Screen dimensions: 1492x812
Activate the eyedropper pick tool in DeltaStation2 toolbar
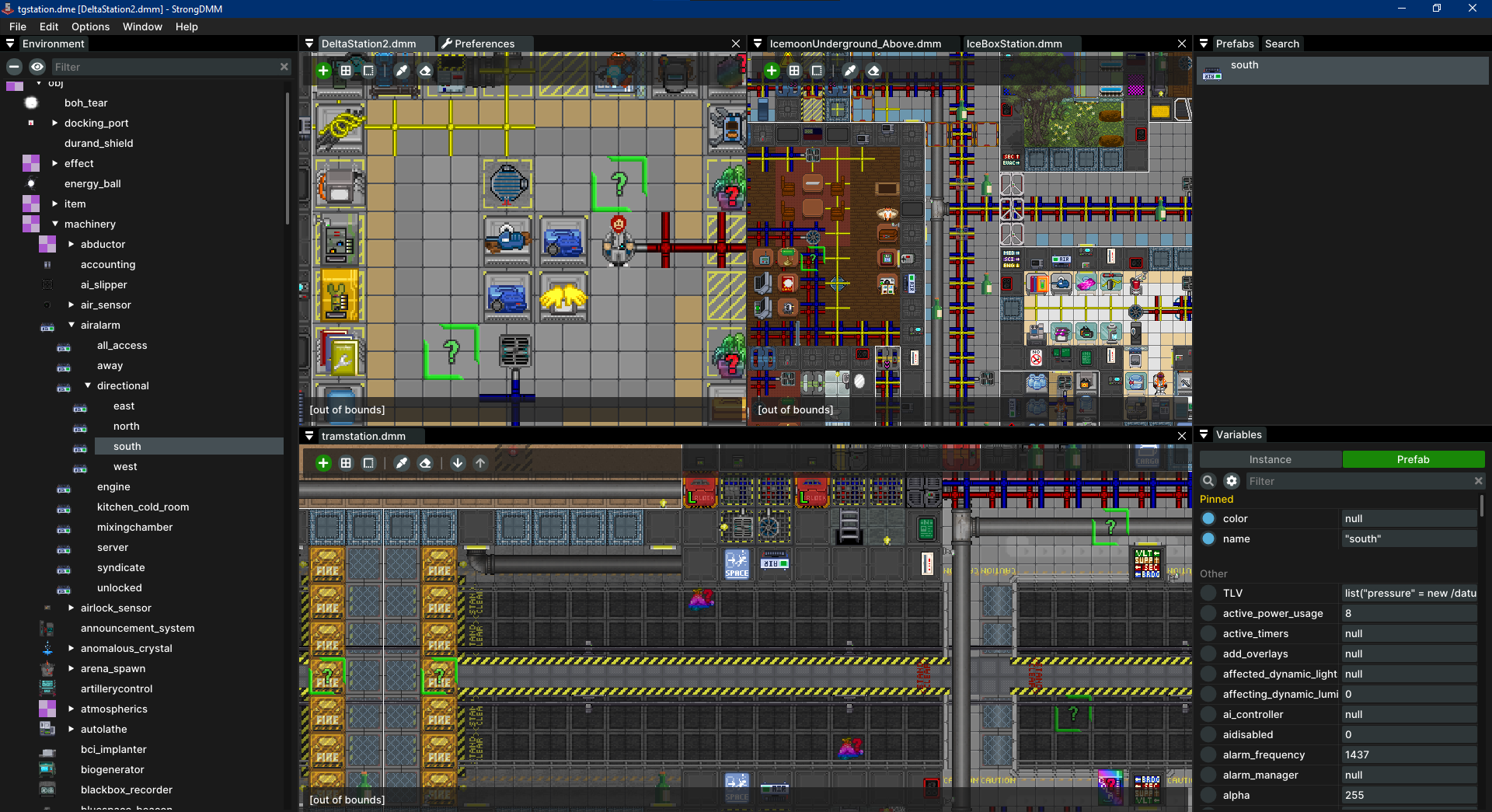[402, 71]
